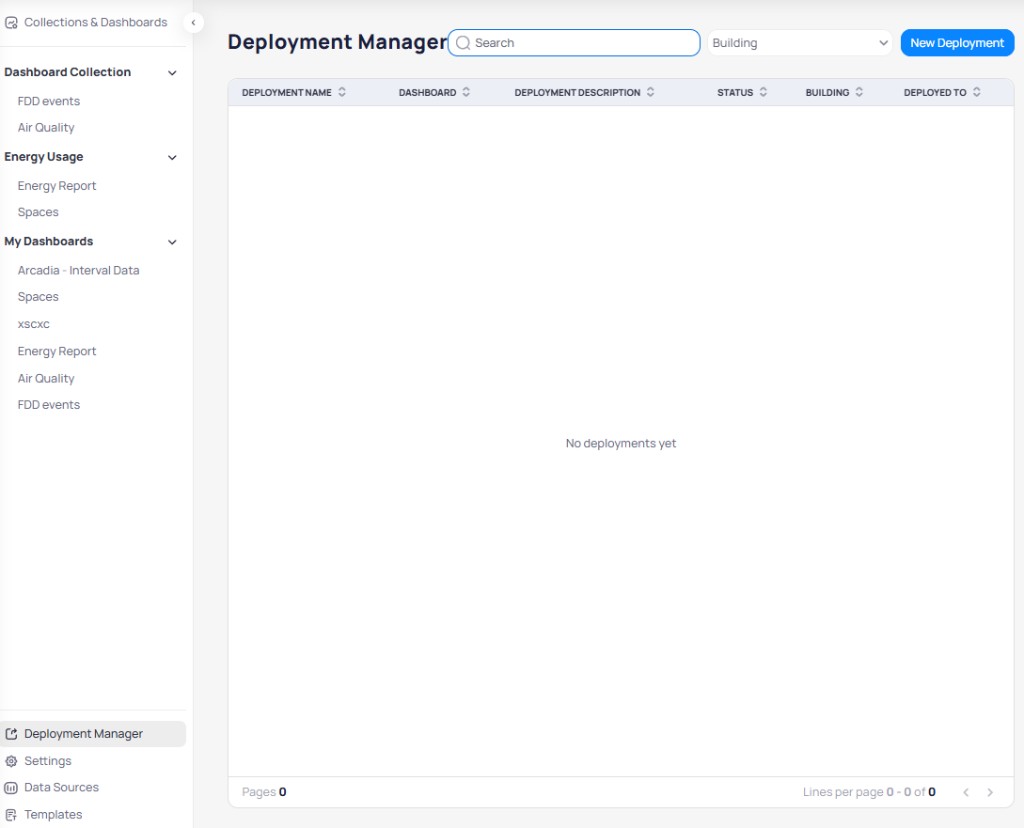Collapse the My Dashboards section chevron

(x=172, y=242)
